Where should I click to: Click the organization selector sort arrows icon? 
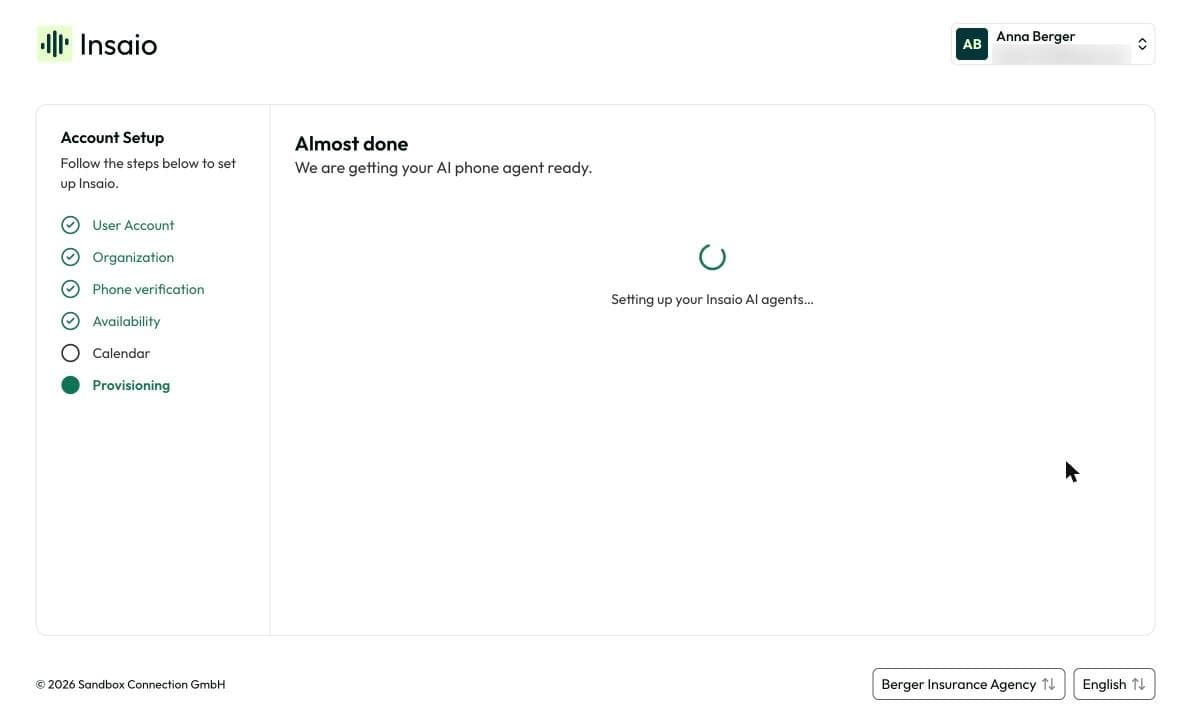pyautogui.click(x=1048, y=684)
